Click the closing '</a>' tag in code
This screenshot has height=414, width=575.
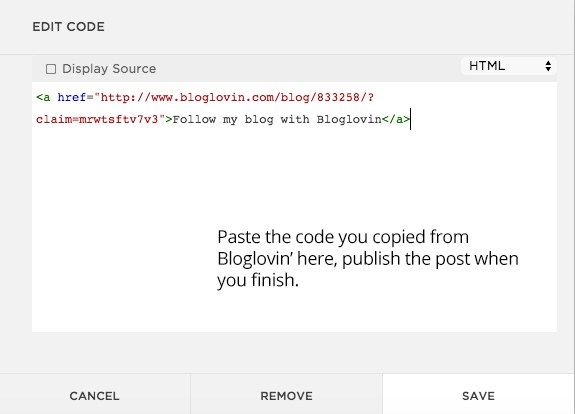(x=396, y=120)
